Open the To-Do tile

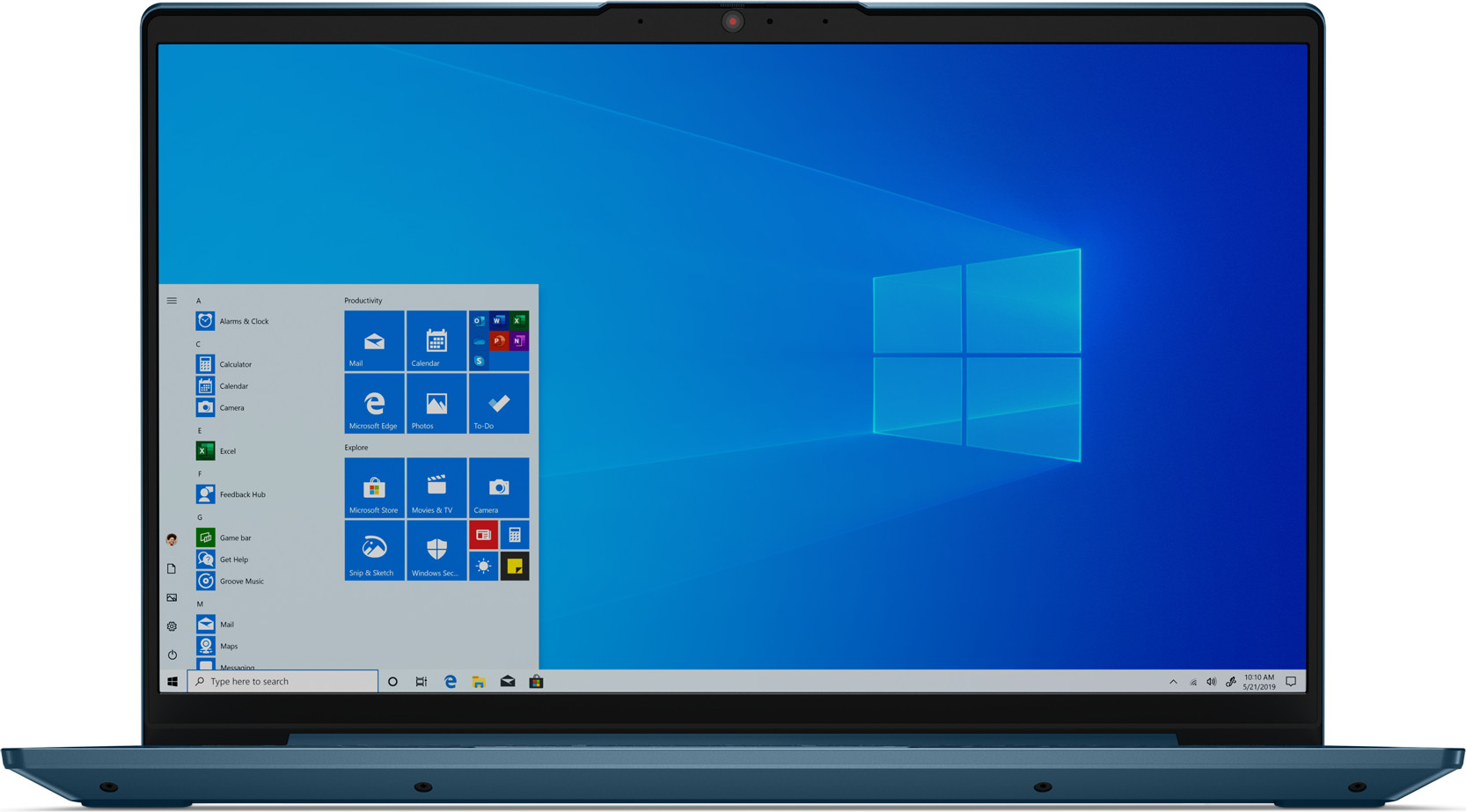pos(499,403)
